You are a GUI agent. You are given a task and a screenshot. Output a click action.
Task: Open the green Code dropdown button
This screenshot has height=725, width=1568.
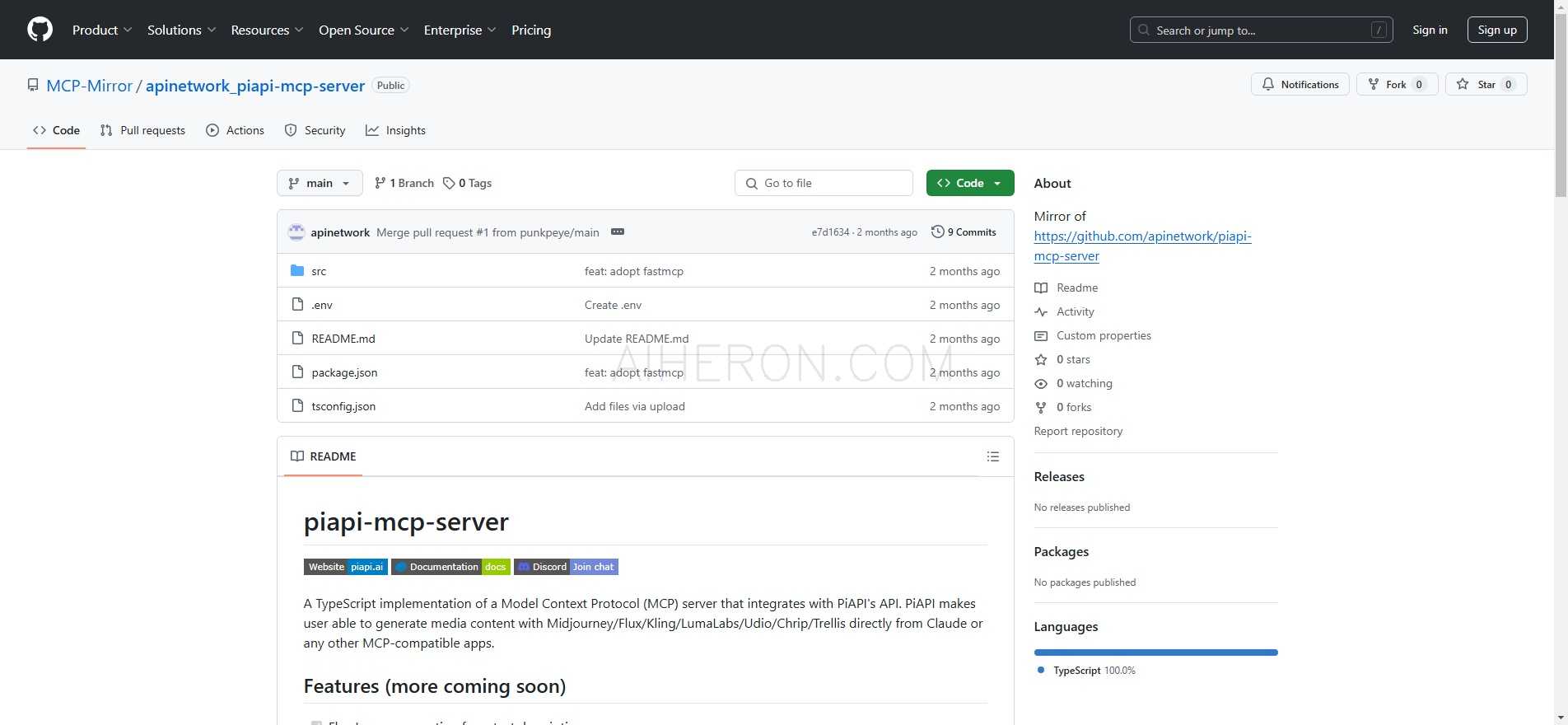point(970,183)
